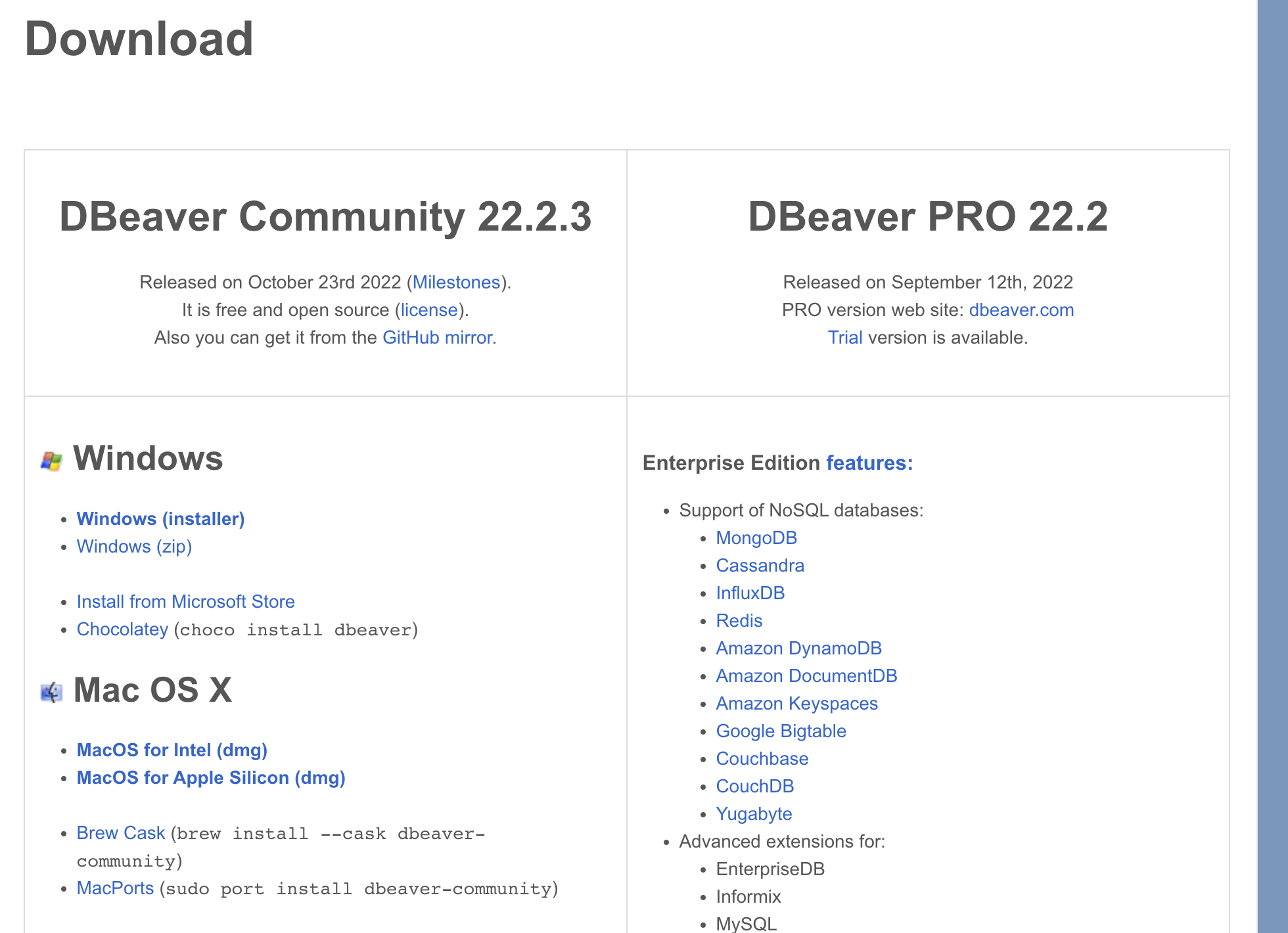Open the CouchDB link
The height and width of the screenshot is (933, 1288).
point(755,786)
